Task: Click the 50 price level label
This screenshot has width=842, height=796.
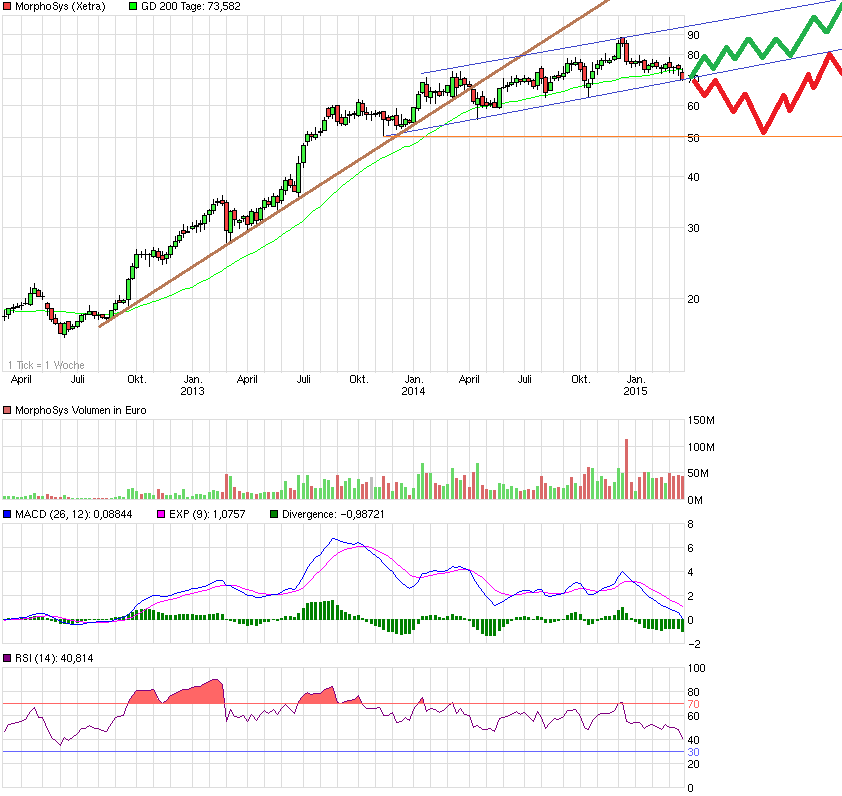Action: (693, 138)
